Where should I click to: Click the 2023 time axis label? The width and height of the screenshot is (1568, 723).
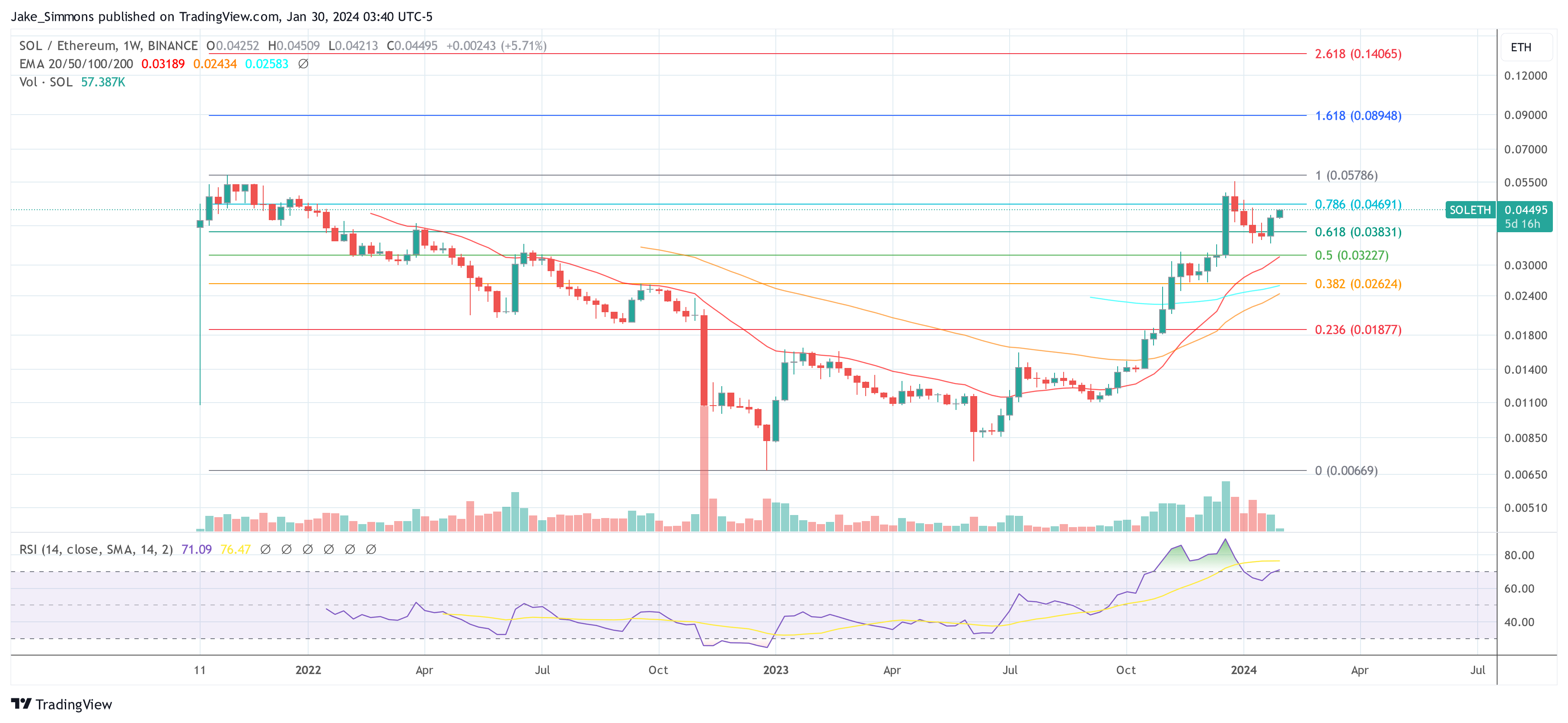[x=775, y=670]
